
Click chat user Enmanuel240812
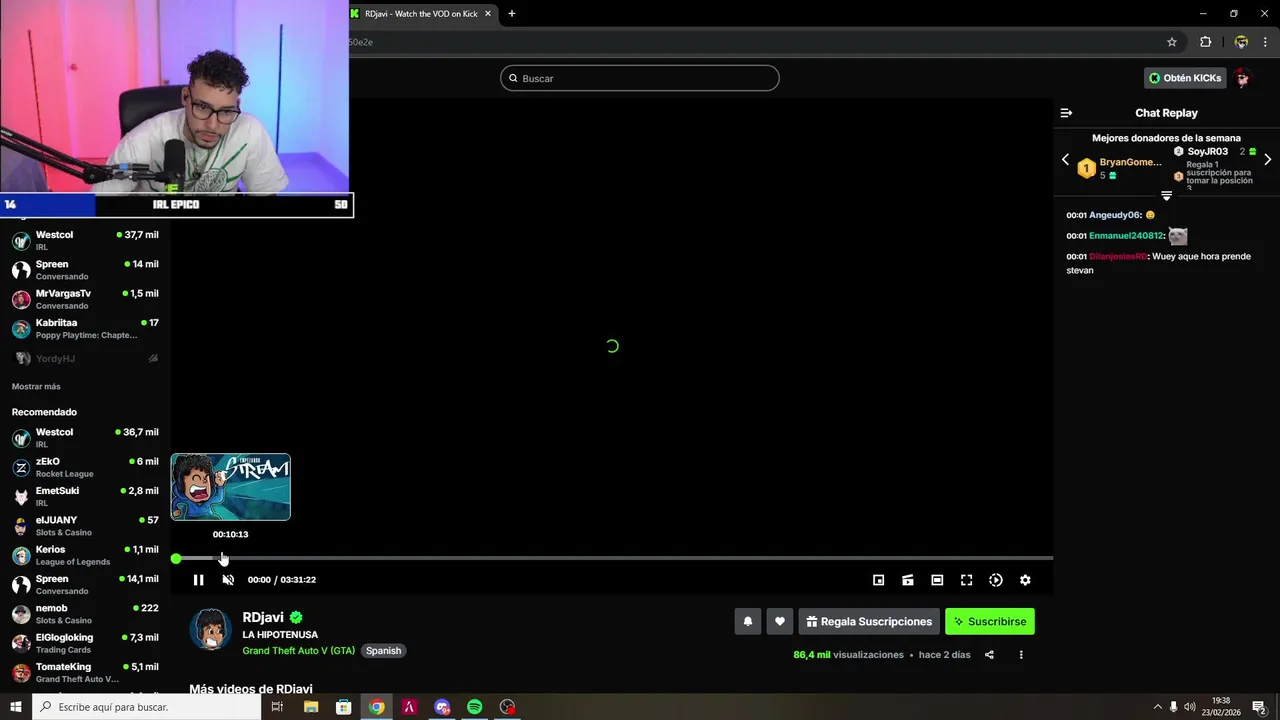coord(1126,236)
